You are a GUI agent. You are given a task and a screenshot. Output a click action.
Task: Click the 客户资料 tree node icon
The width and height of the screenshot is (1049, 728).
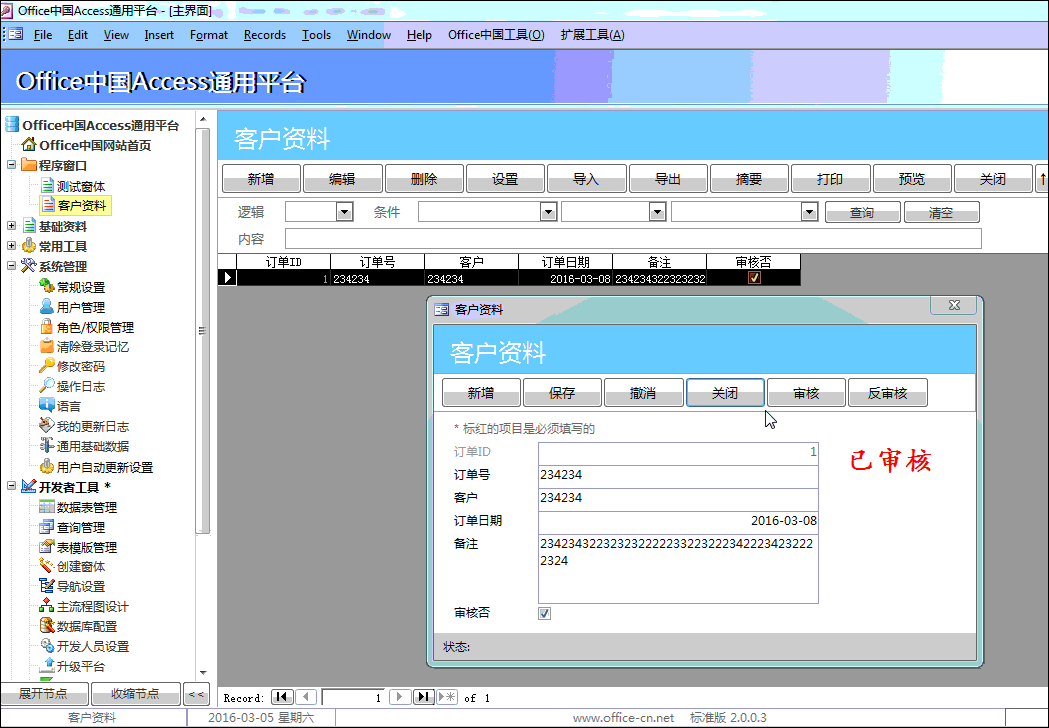click(x=47, y=205)
